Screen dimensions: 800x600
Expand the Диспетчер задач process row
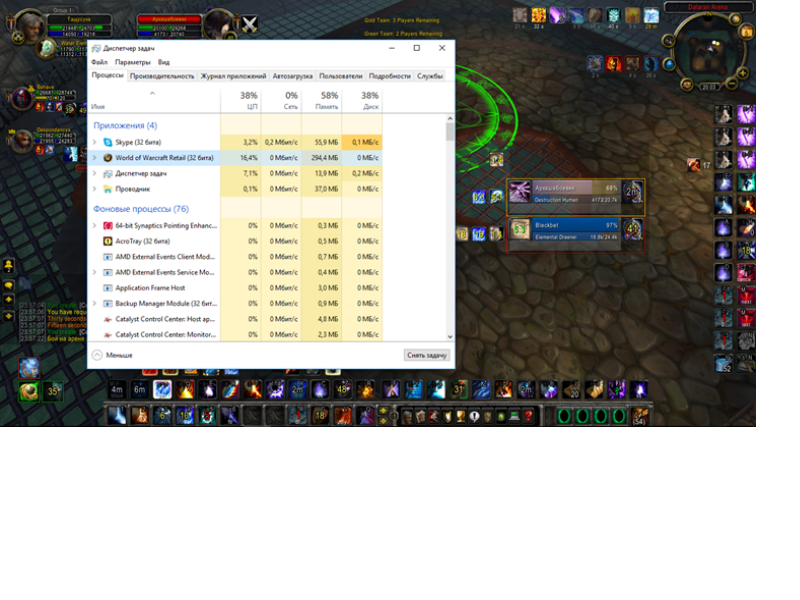click(95, 174)
